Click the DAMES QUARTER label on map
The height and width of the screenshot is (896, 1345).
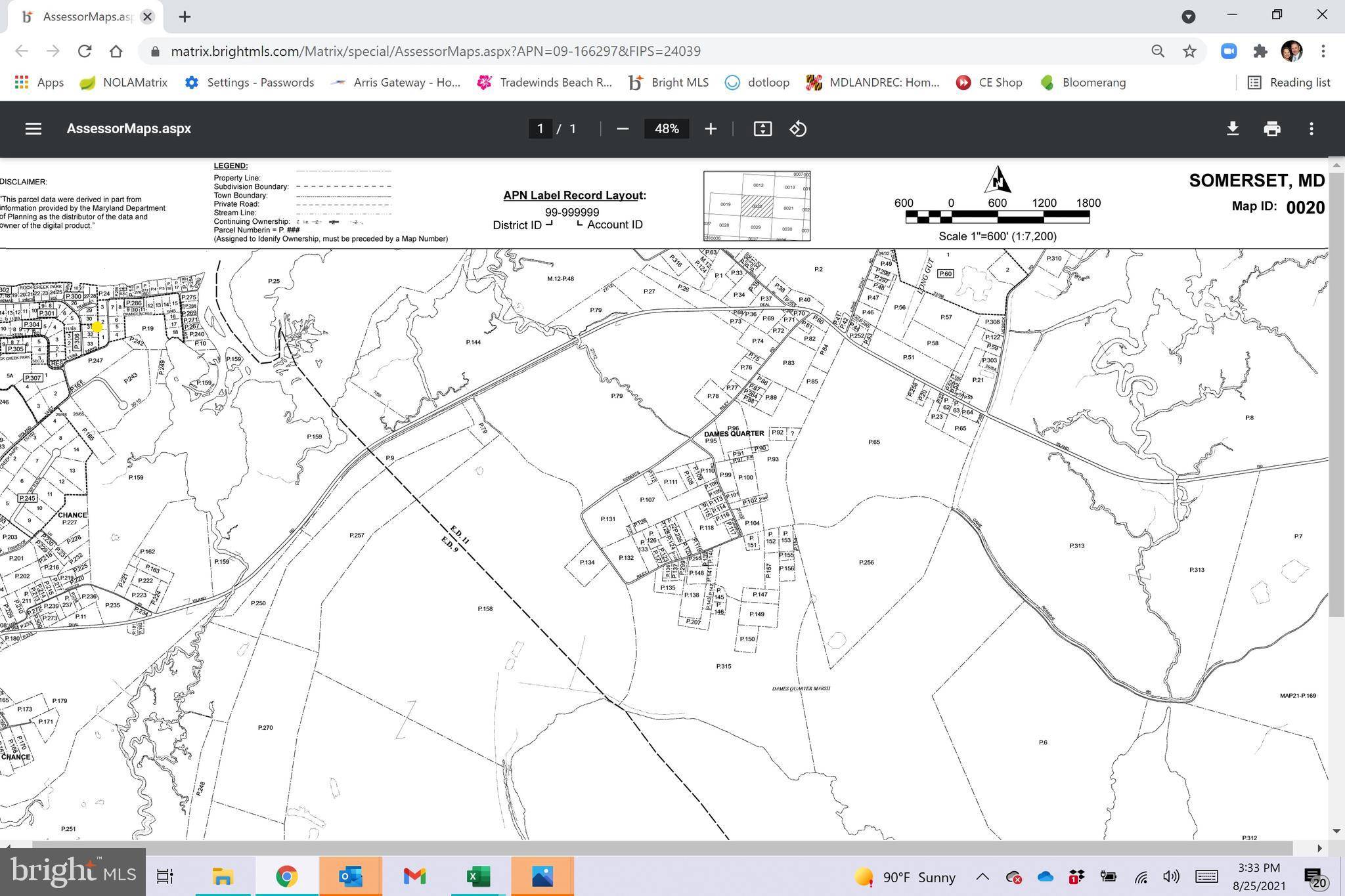pyautogui.click(x=734, y=434)
